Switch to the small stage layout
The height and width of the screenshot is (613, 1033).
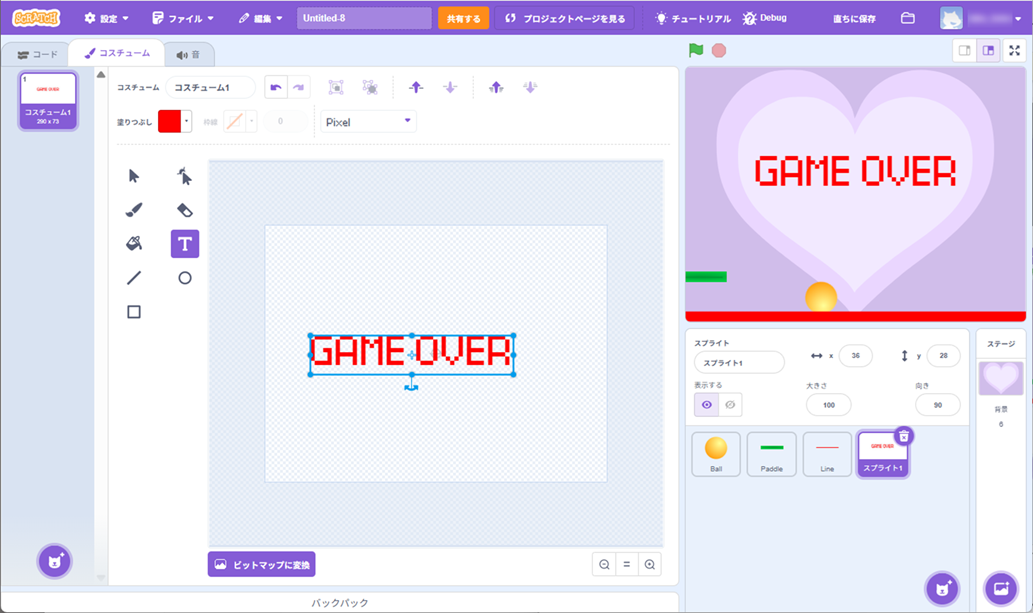[965, 51]
